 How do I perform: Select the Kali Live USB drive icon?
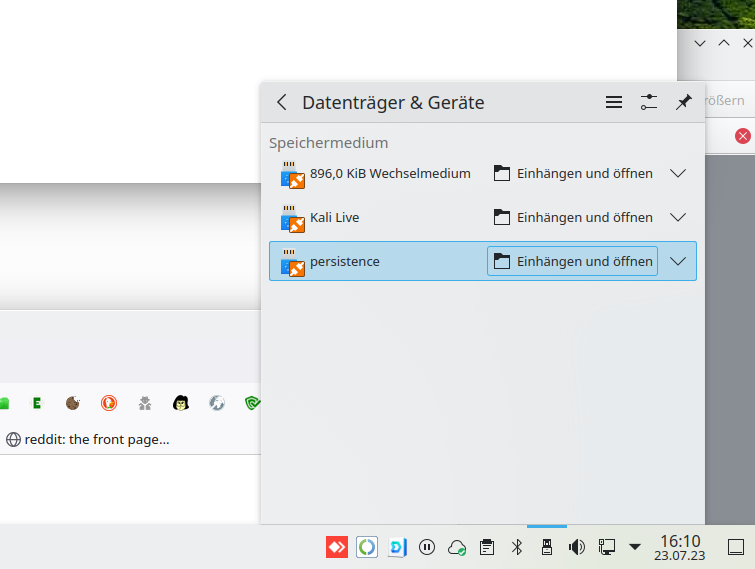coord(292,217)
